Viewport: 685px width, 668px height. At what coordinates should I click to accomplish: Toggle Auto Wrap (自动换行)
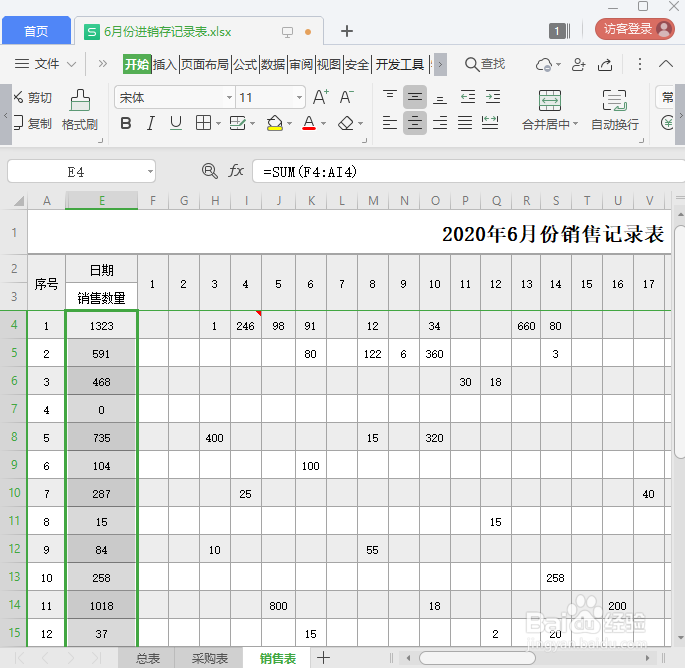pos(615,109)
